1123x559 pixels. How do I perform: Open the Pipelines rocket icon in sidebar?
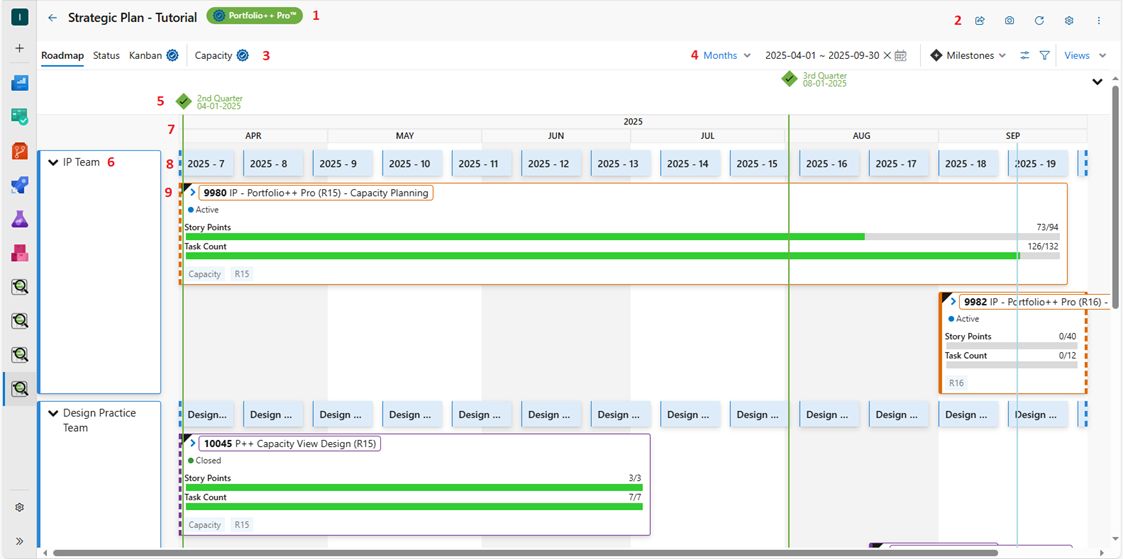pyautogui.click(x=19, y=185)
